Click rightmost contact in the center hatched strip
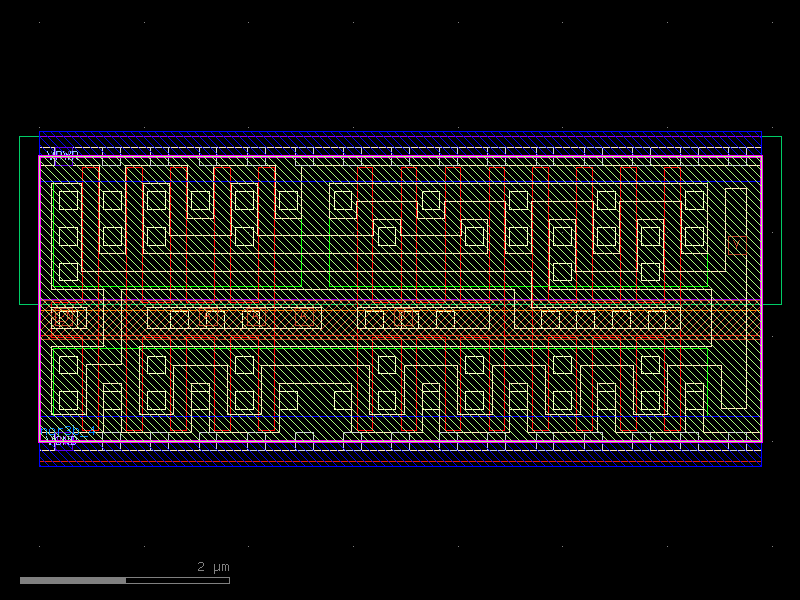This screenshot has width=800, height=600. point(657,319)
